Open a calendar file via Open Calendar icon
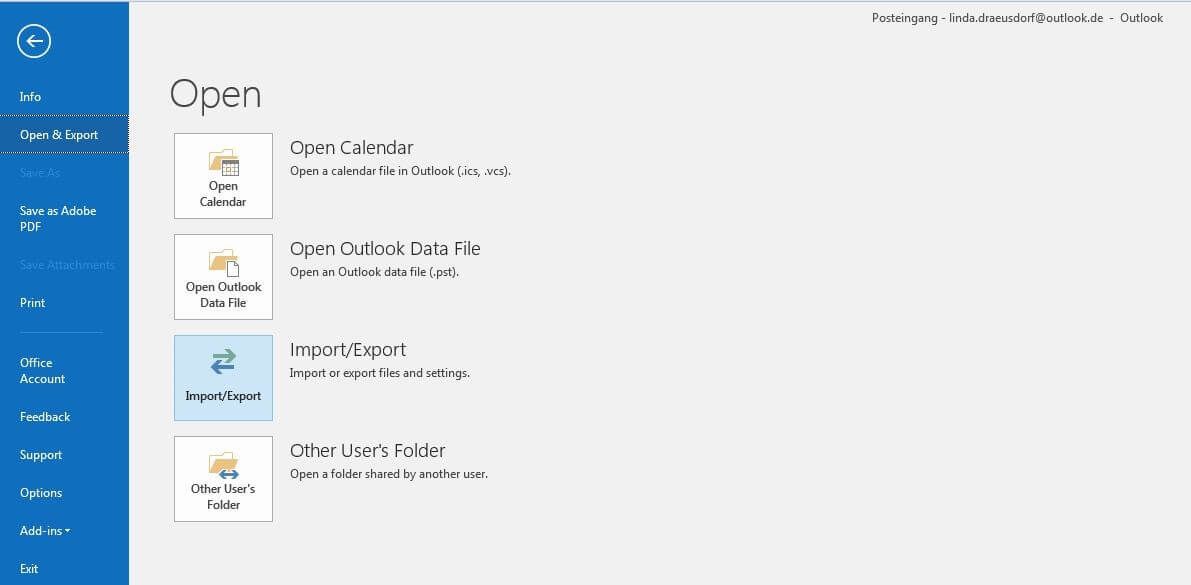 (222, 175)
